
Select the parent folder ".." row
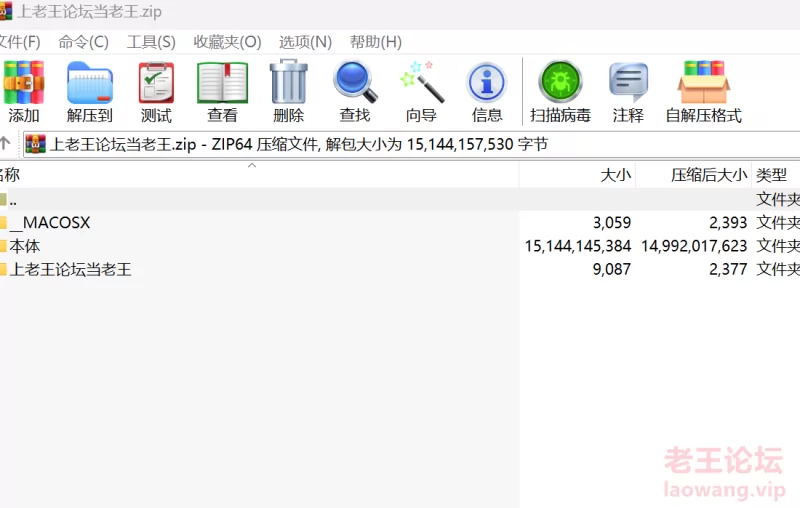pos(400,199)
